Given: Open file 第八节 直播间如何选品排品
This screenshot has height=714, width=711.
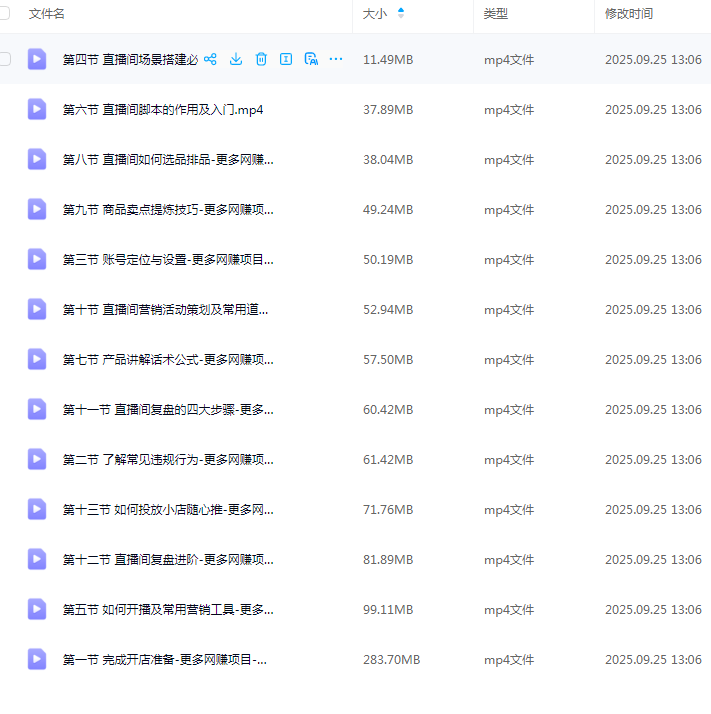Looking at the screenshot, I should coord(168,160).
